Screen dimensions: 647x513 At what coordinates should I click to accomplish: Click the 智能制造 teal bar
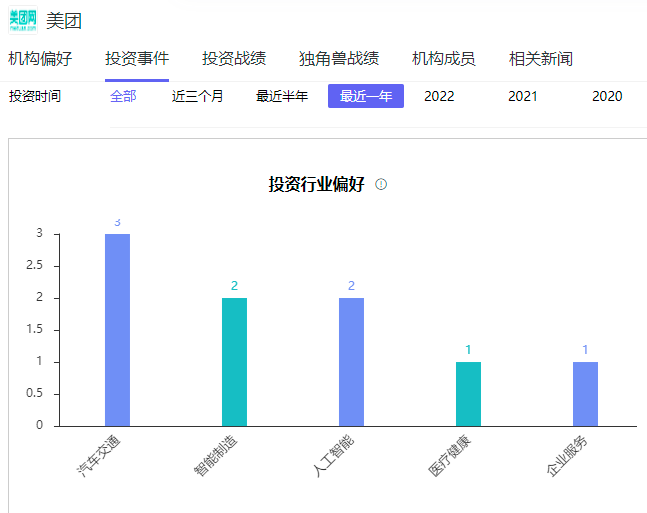point(234,362)
